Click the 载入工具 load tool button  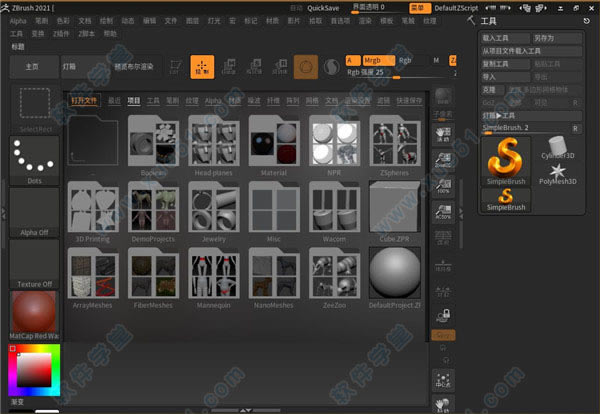(505, 38)
